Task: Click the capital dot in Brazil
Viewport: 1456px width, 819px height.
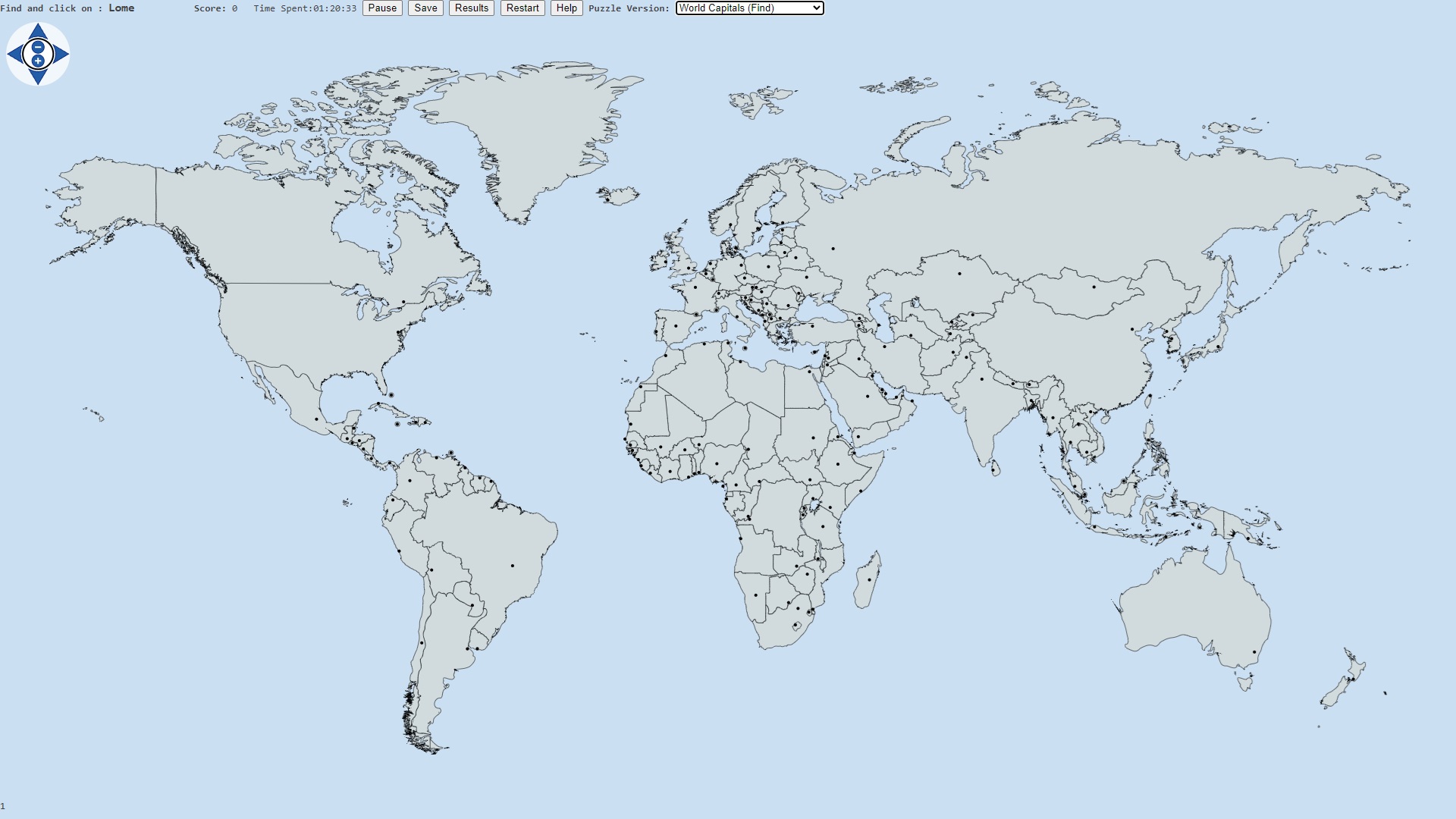Action: click(513, 566)
